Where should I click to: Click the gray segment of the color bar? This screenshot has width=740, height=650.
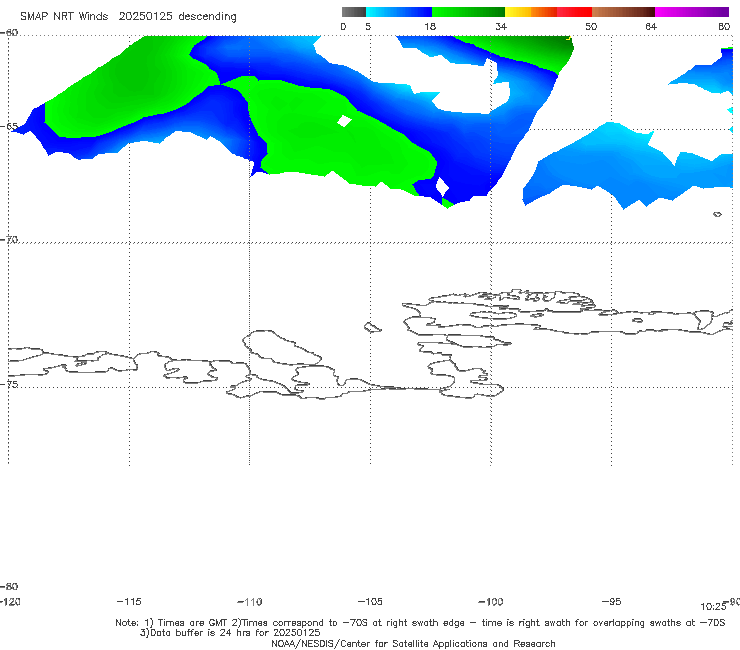353,12
